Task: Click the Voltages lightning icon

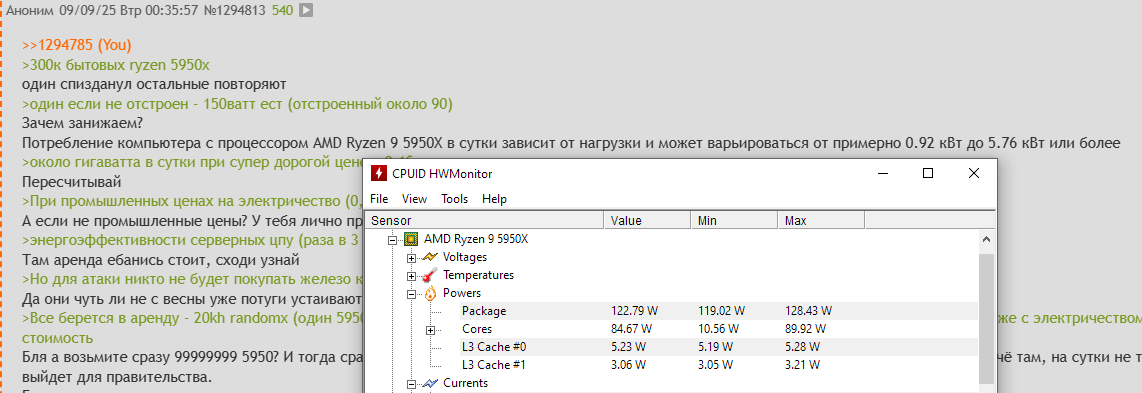Action: coord(430,257)
